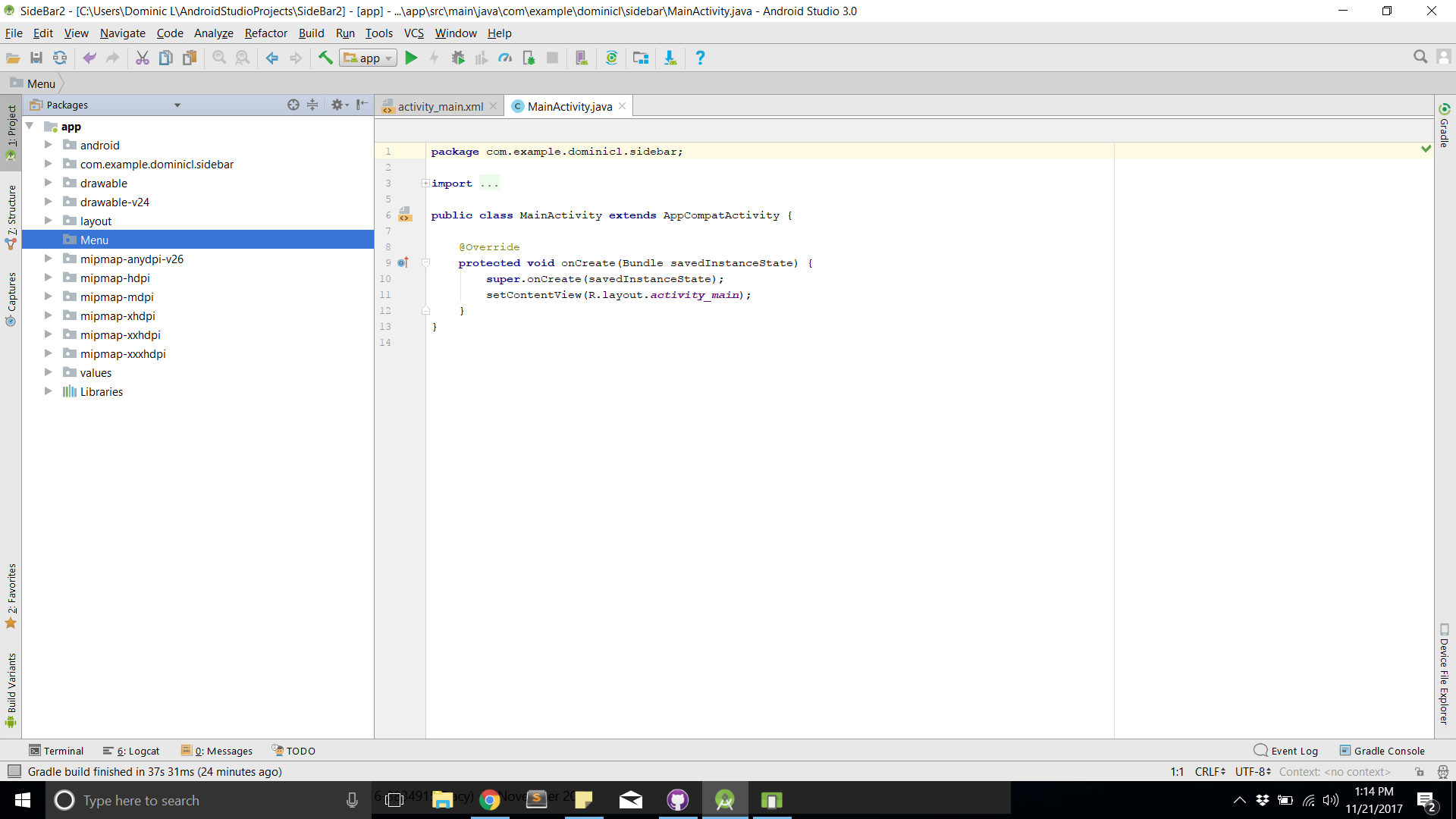Click the Profile app gauge icon
Screen dimensions: 1456x819
pyautogui.click(x=505, y=58)
